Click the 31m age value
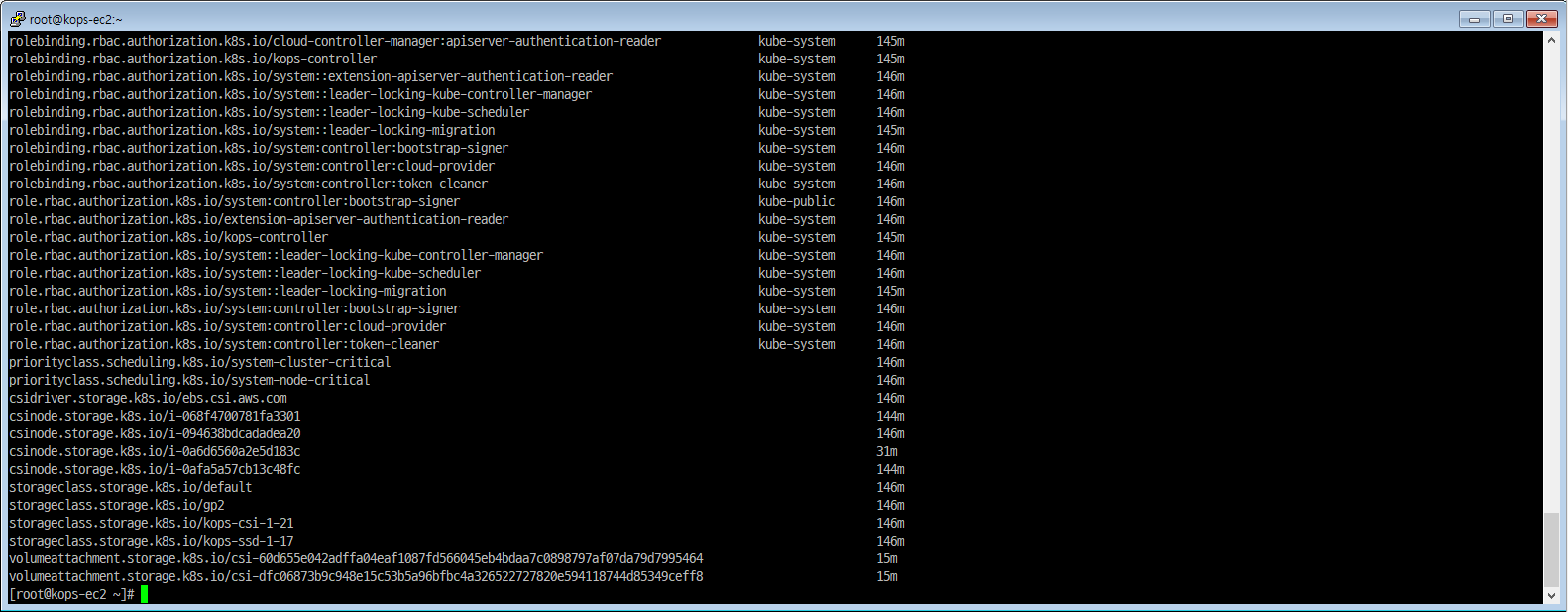This screenshot has width=1568, height=612. point(887,451)
